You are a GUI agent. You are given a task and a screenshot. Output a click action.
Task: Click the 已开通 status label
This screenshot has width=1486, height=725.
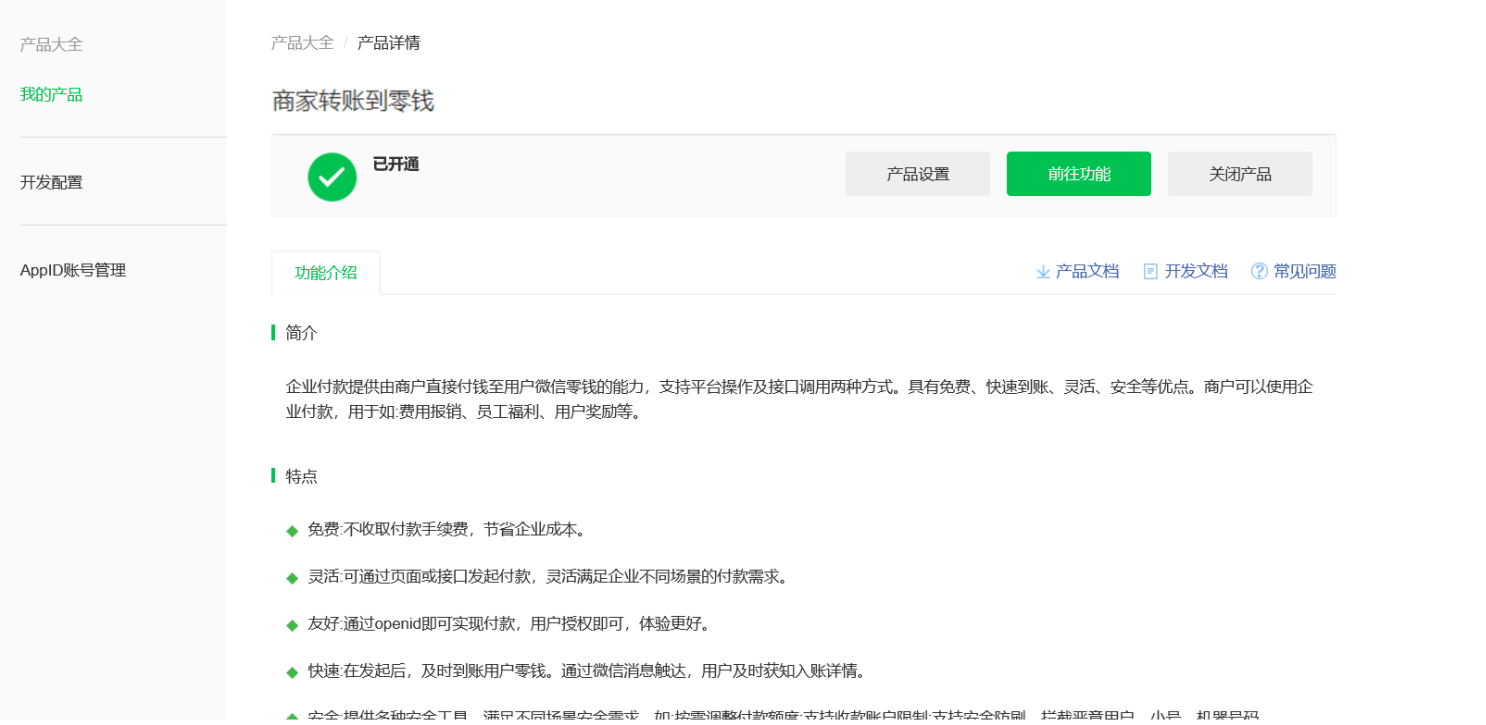(395, 165)
